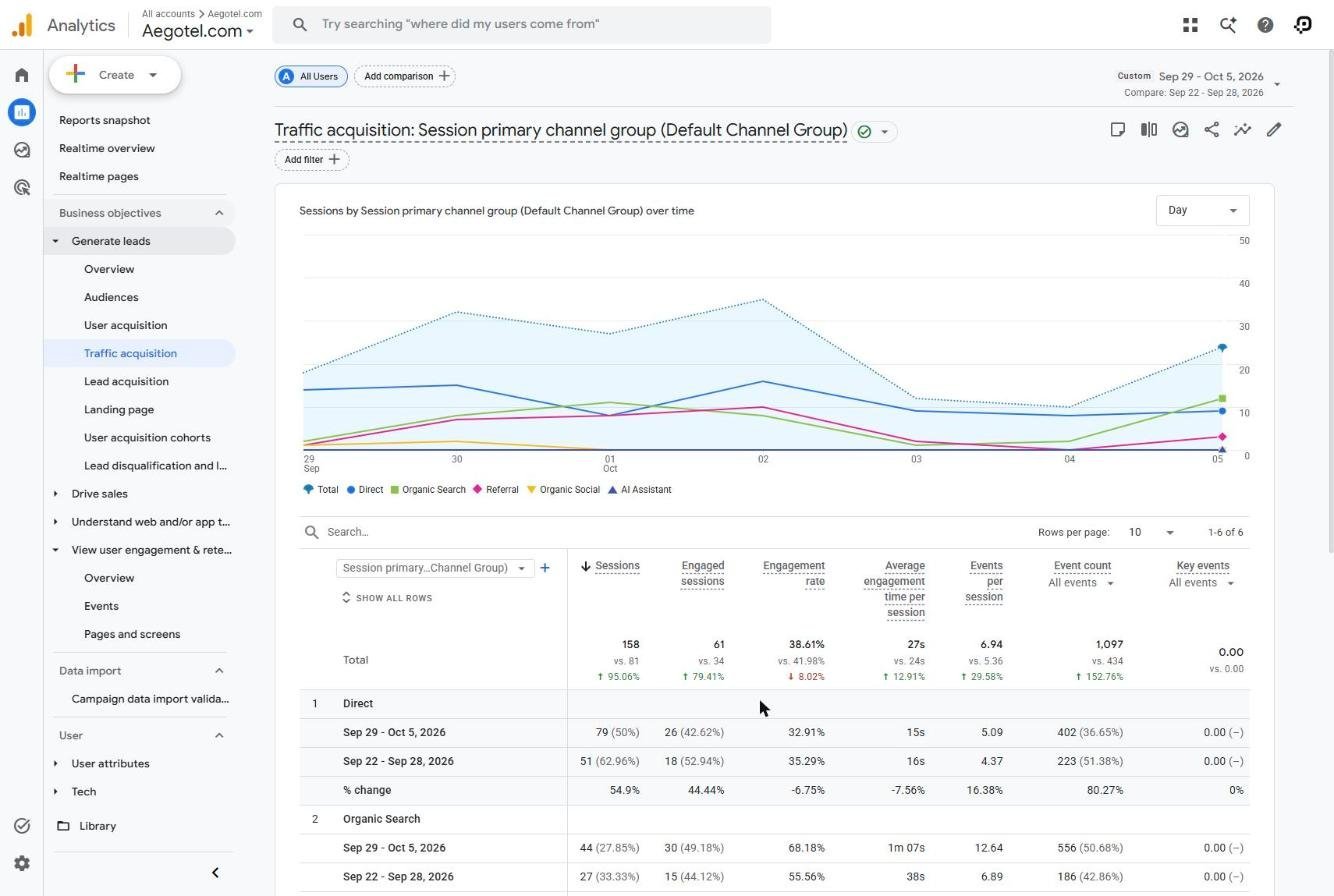1334x896 pixels.
Task: Toggle the Referral legend series
Action: coord(495,490)
